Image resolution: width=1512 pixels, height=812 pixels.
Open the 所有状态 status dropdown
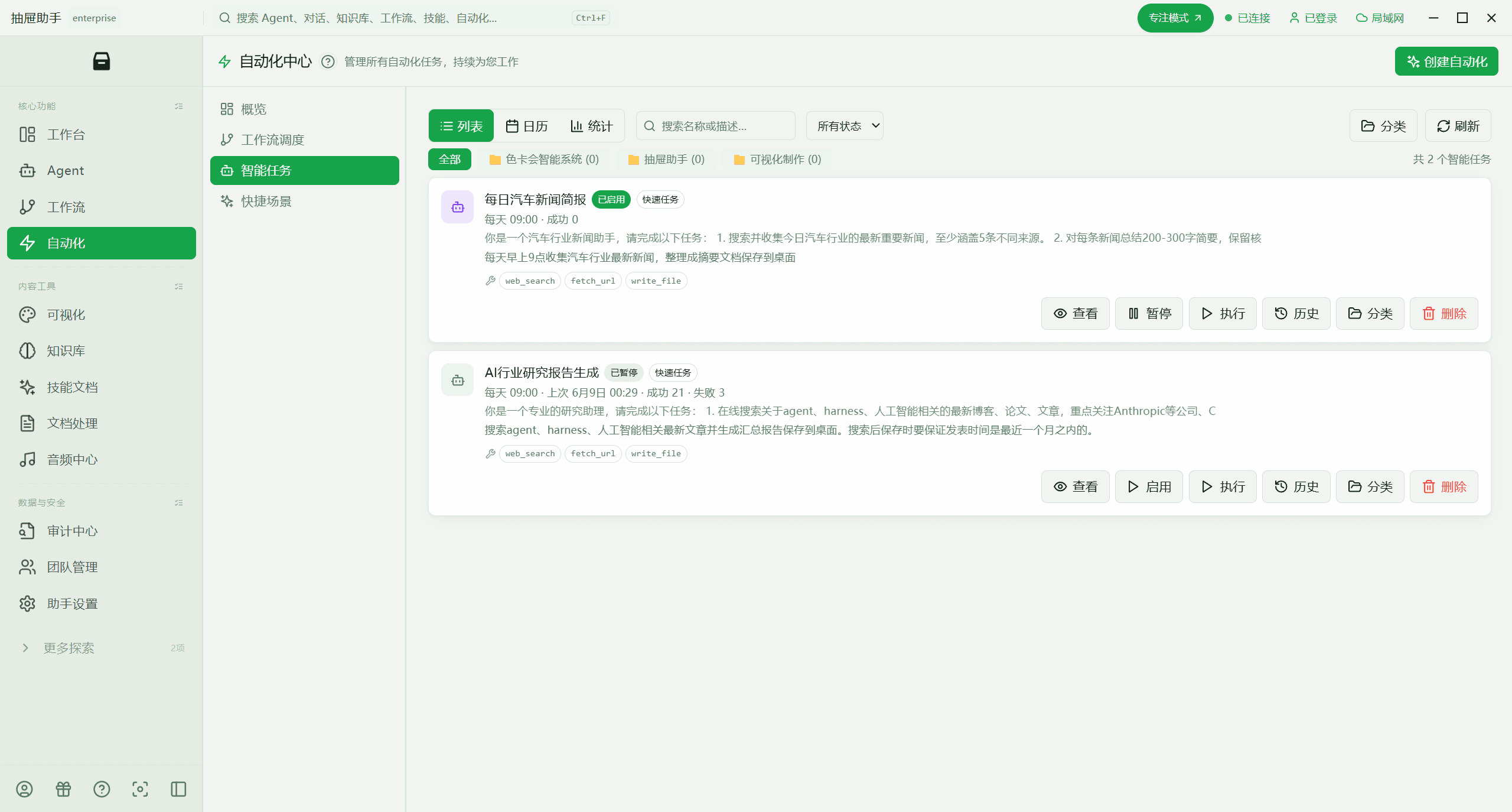pyautogui.click(x=845, y=126)
